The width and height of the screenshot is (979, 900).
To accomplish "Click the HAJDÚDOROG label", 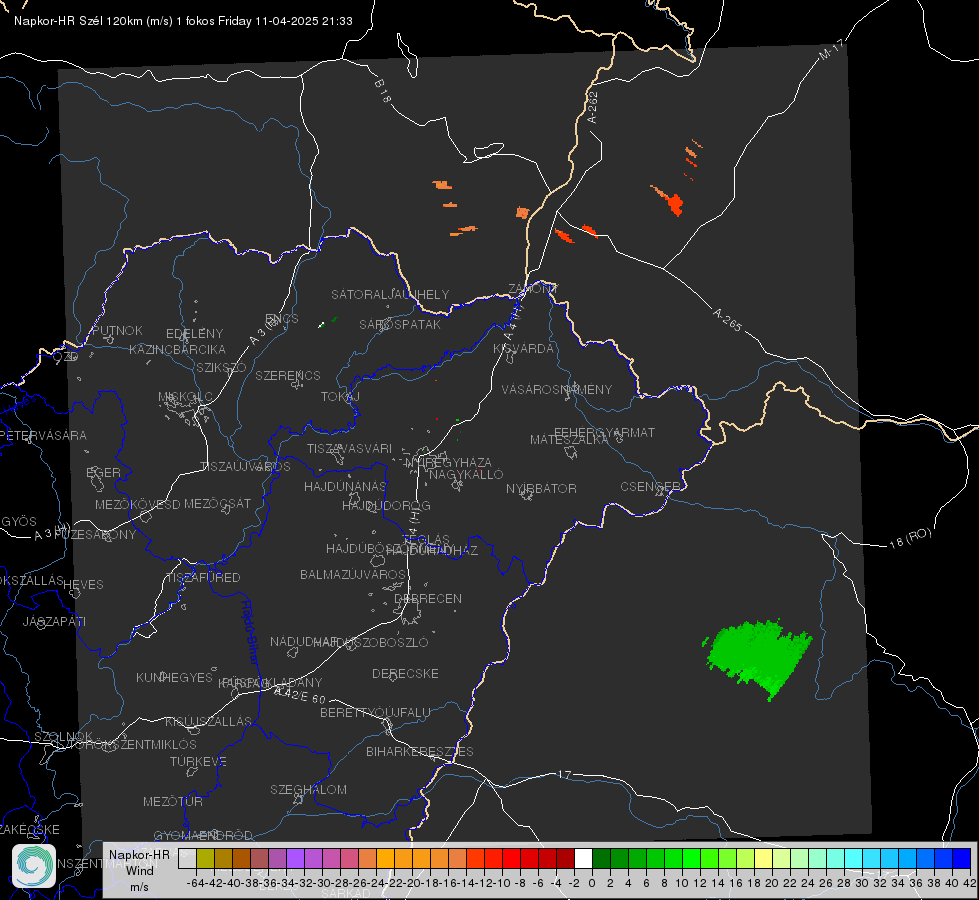I will [386, 505].
